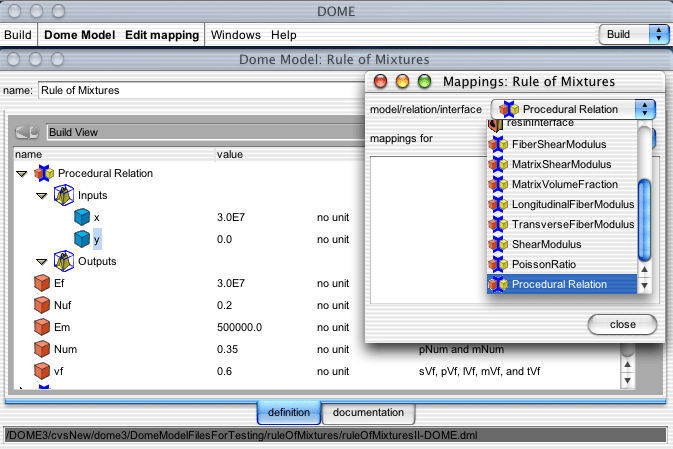This screenshot has width=673, height=449.
Task: Switch to the definition tab
Action: pos(289,413)
